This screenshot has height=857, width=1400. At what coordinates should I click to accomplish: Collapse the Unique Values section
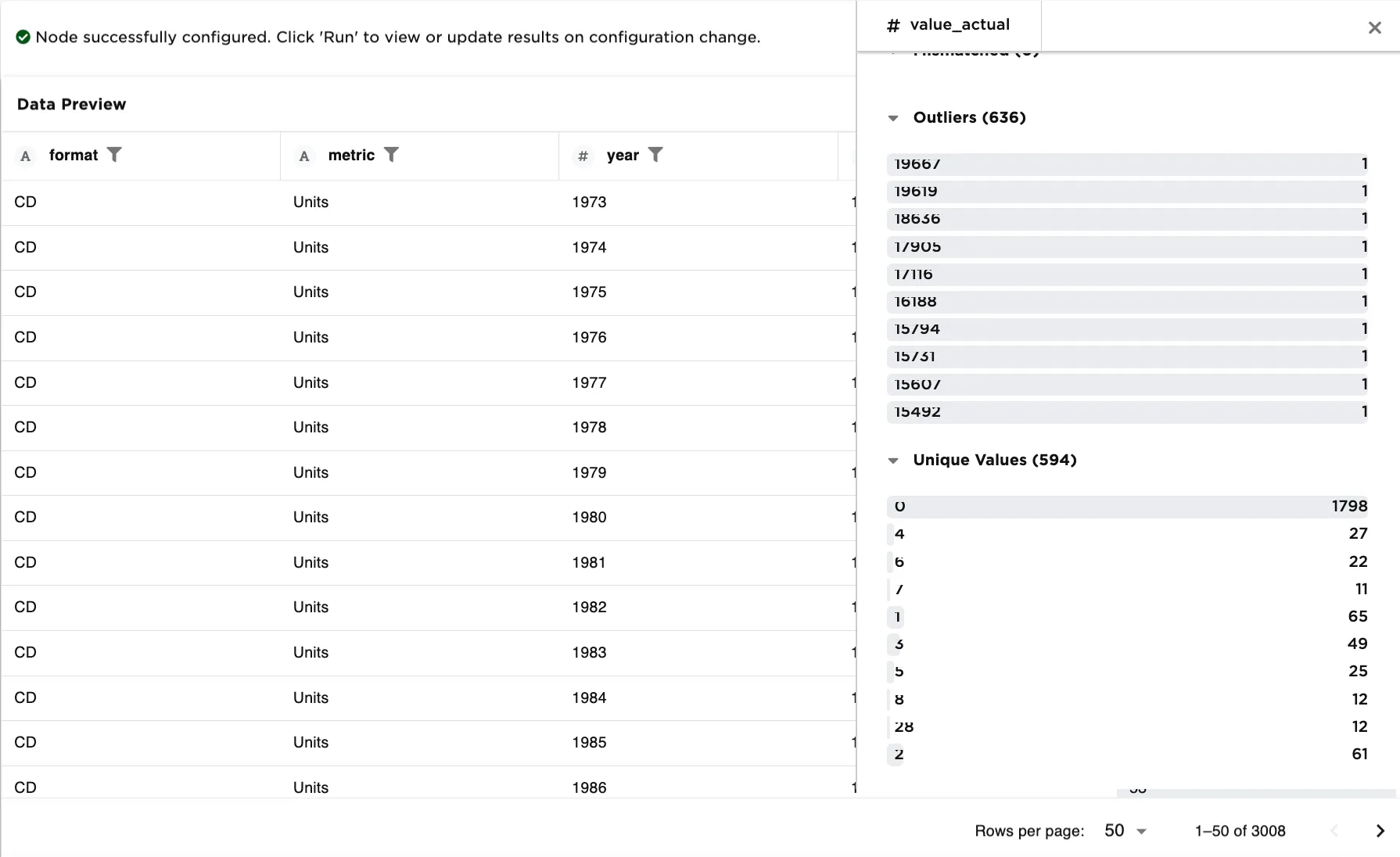coord(893,461)
